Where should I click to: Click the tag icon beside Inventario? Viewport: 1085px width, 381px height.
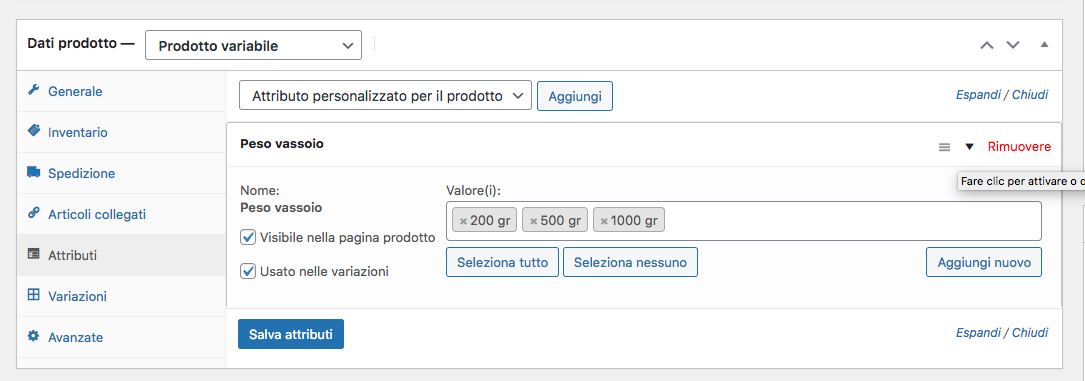[x=33, y=131]
